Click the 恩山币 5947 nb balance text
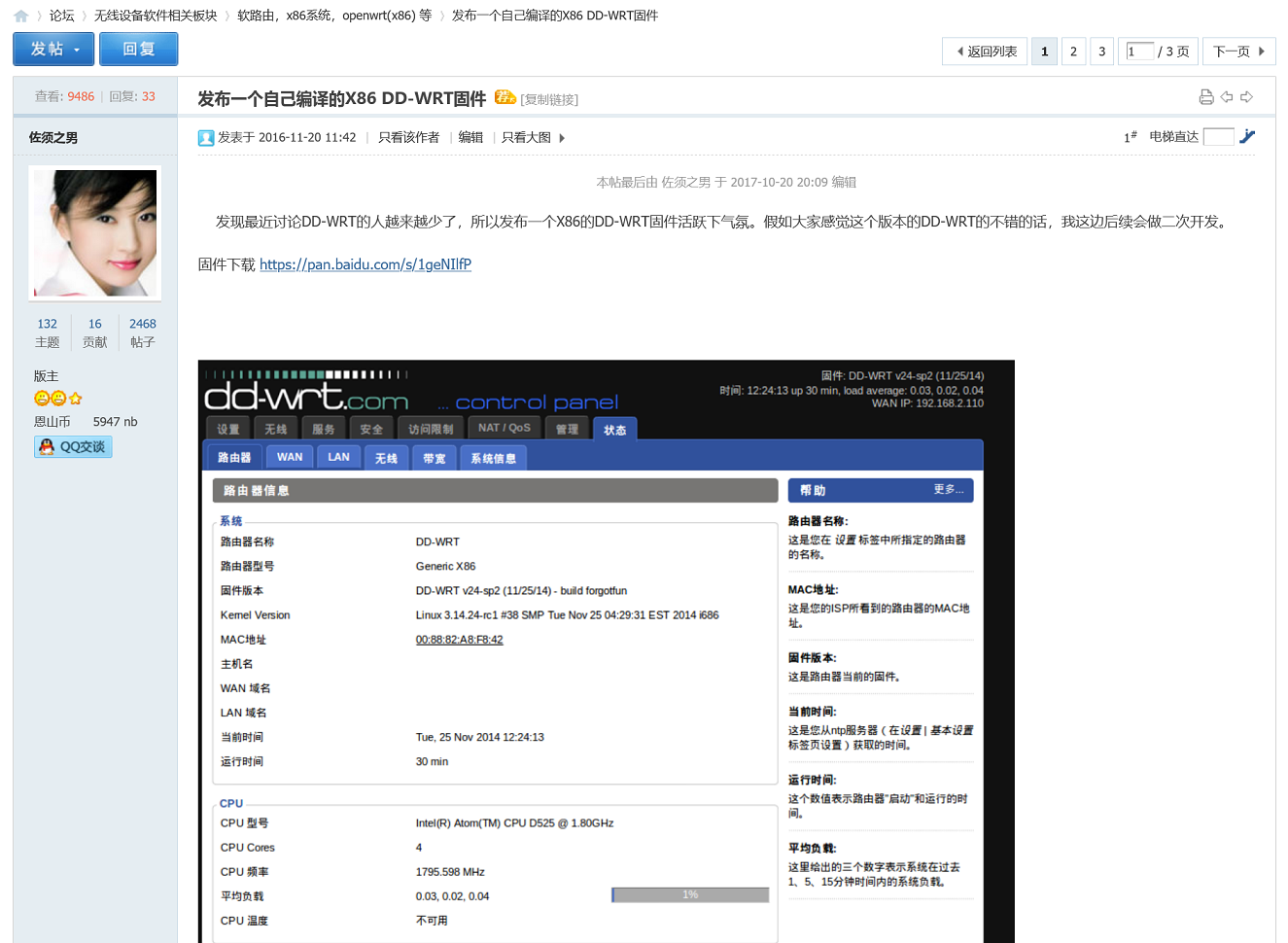1288x943 pixels. [x=86, y=422]
